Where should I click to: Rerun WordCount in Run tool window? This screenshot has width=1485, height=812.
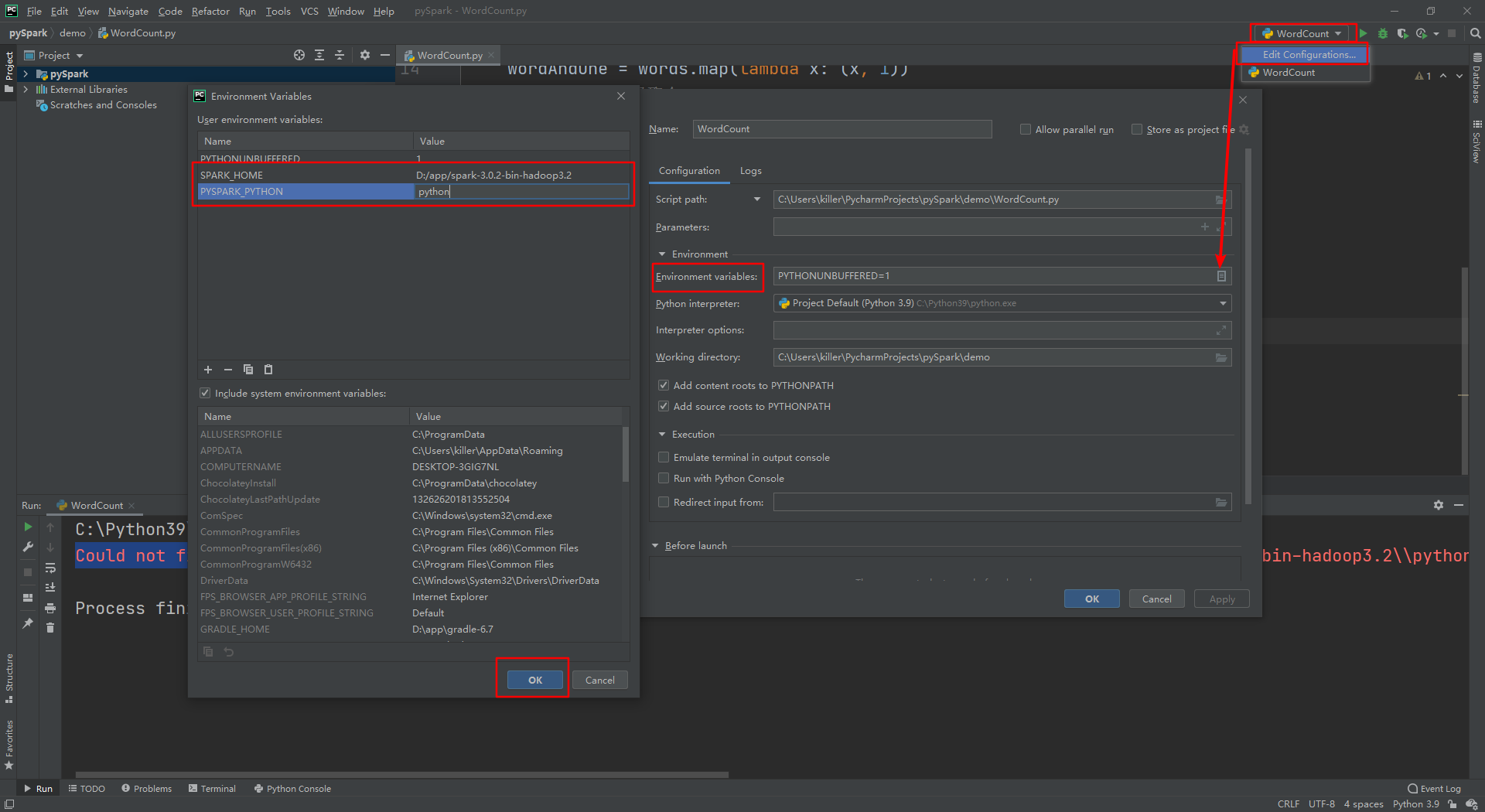point(28,527)
